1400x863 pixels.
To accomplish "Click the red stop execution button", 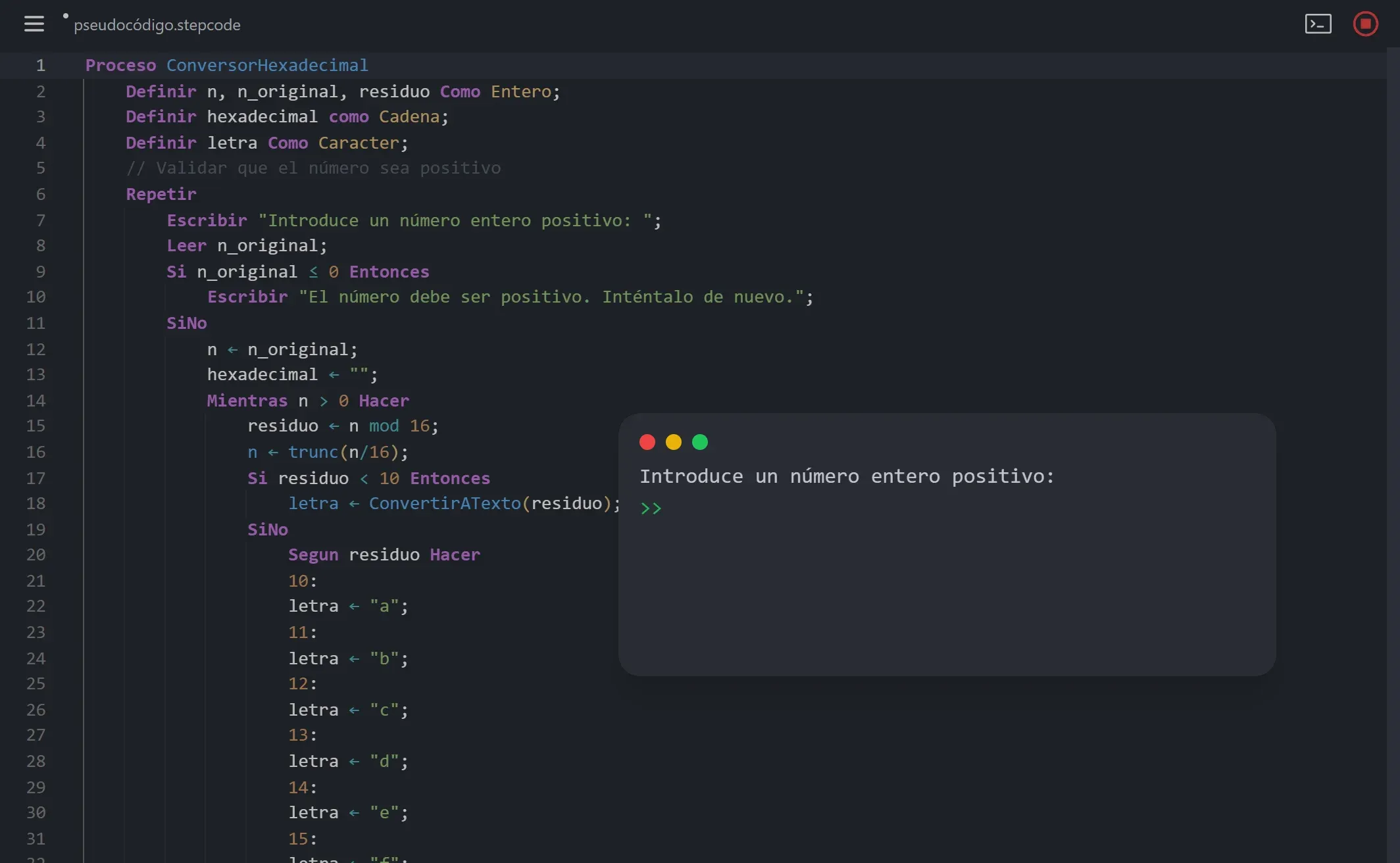I will (x=1365, y=24).
